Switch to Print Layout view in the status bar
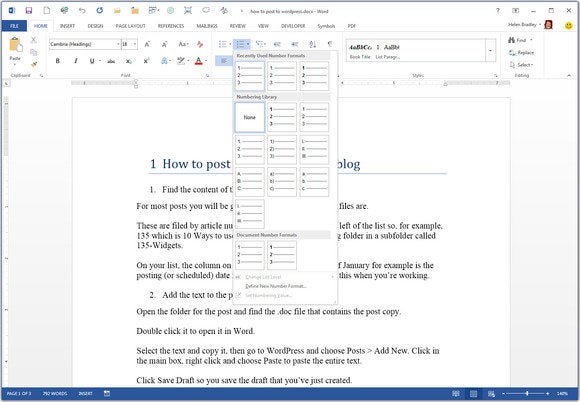 (473, 393)
